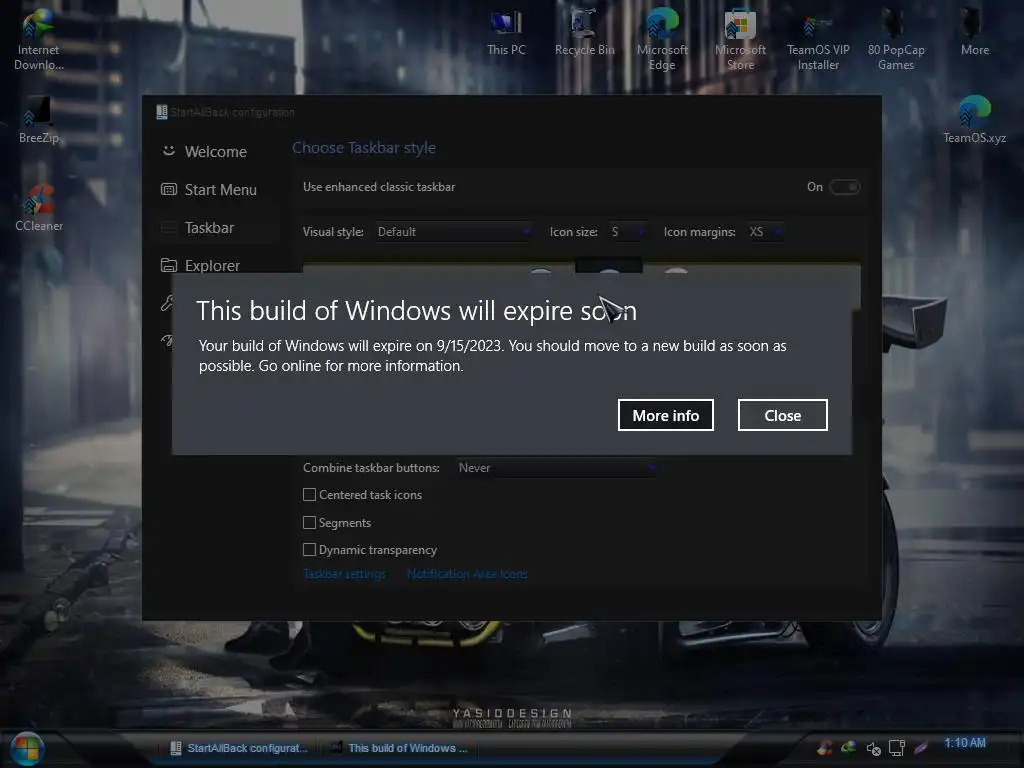Viewport: 1024px width, 768px height.
Task: Click the StartAllBack title bar icon
Action: [162, 112]
